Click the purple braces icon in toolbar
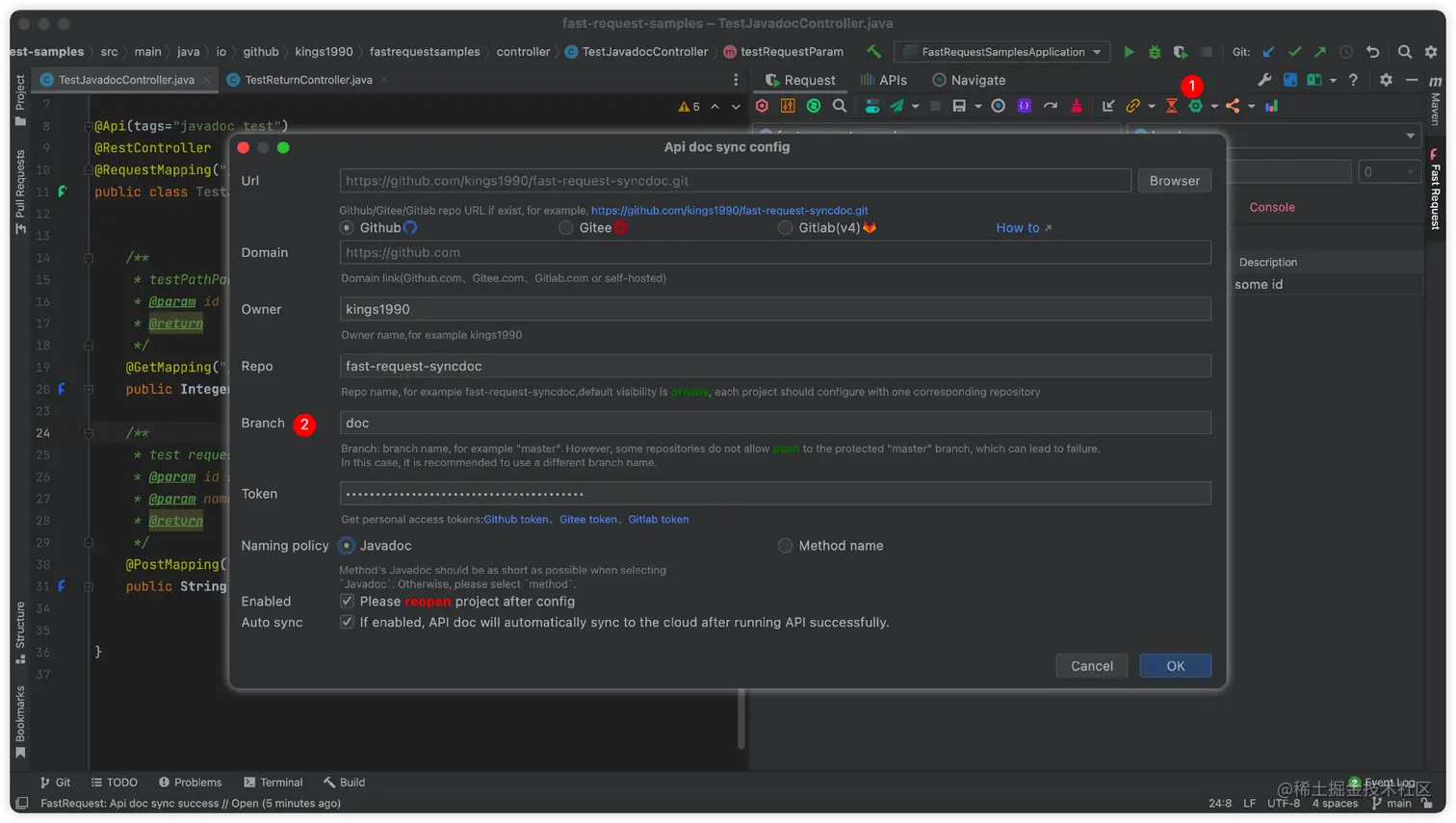The height and width of the screenshot is (823, 1456). (x=1024, y=106)
